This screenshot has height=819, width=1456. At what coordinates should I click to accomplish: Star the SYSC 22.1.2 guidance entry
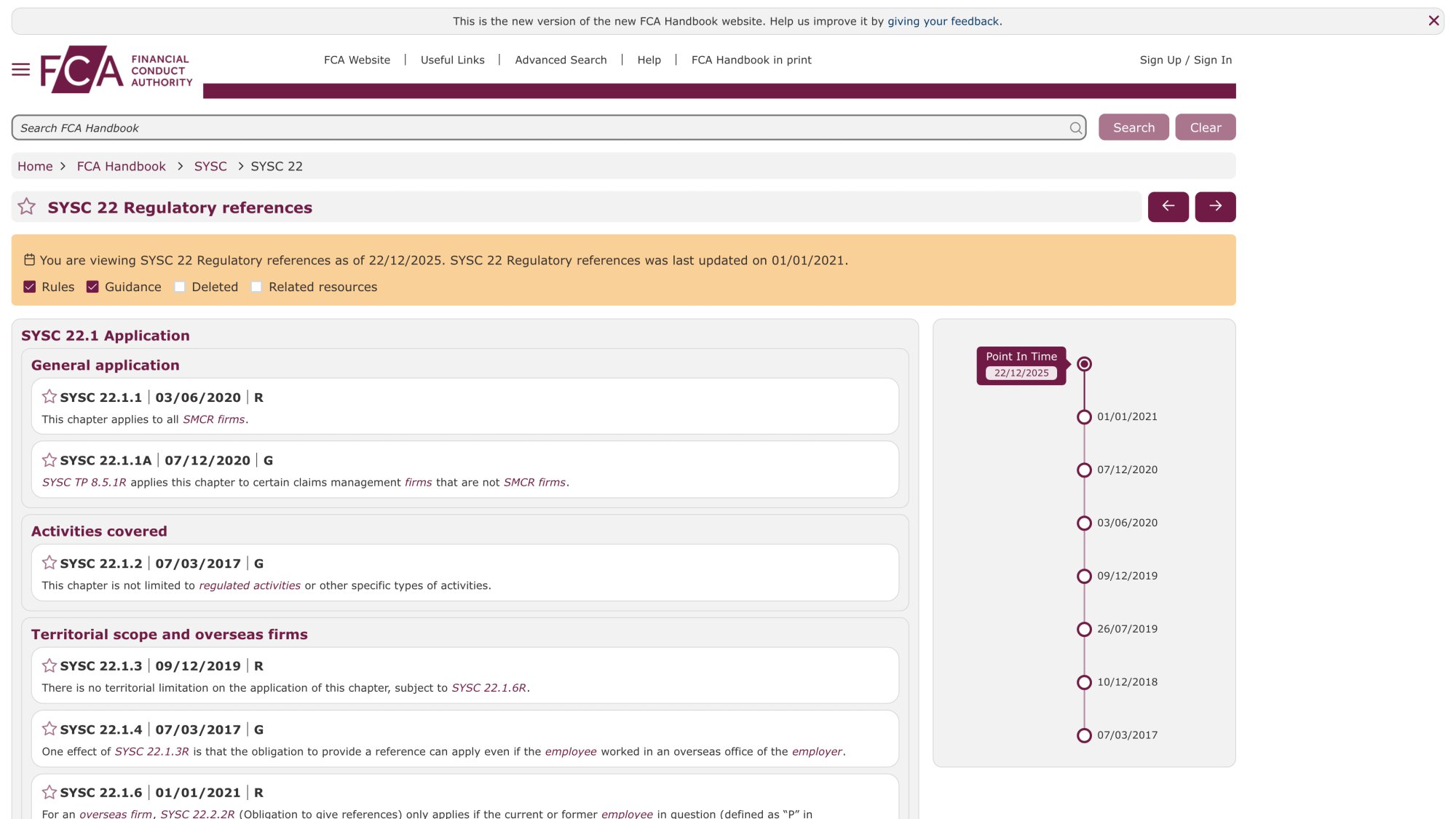[50, 563]
